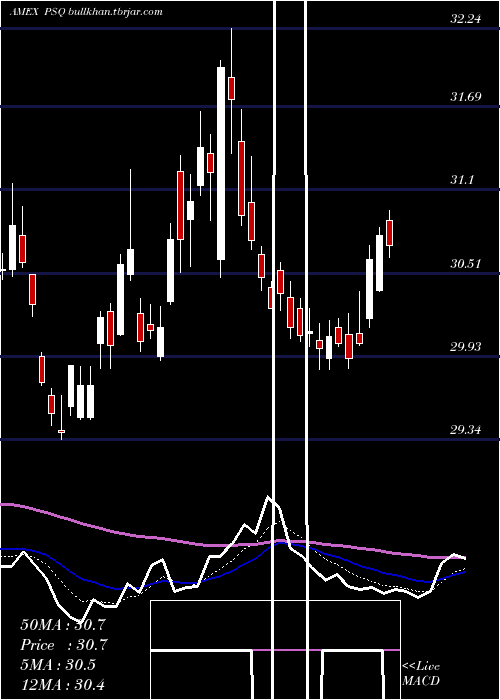
Task: Click the 5MA : 30.5 readout
Action: 58,665
